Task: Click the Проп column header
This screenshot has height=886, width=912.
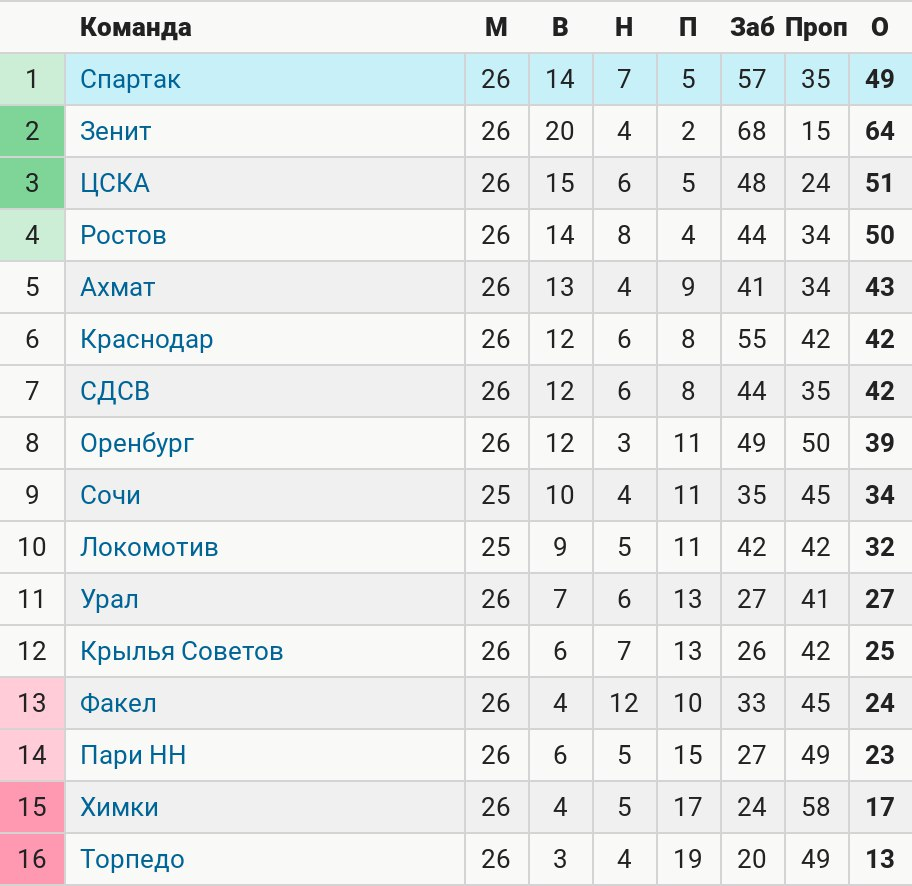Action: (817, 27)
